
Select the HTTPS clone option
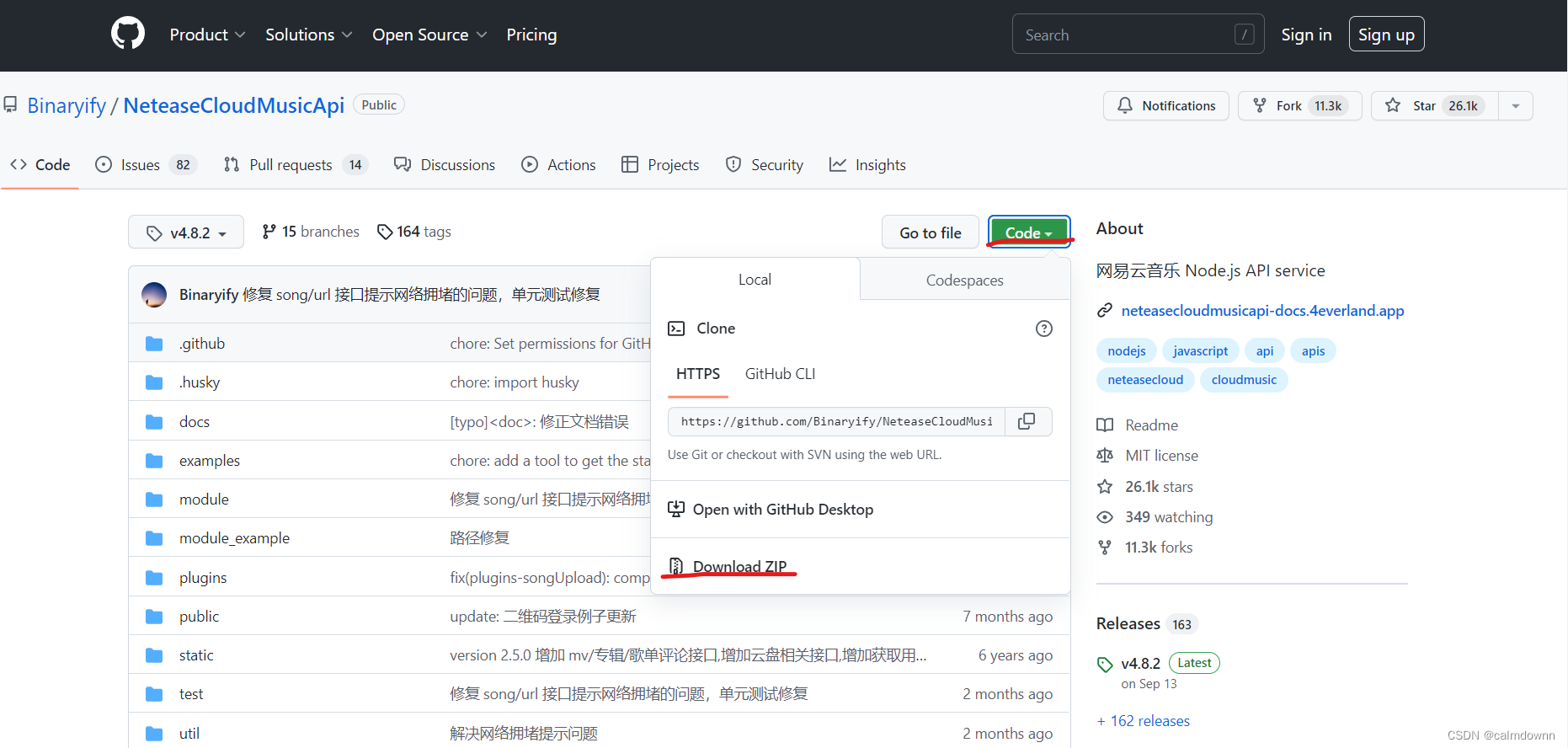point(698,374)
